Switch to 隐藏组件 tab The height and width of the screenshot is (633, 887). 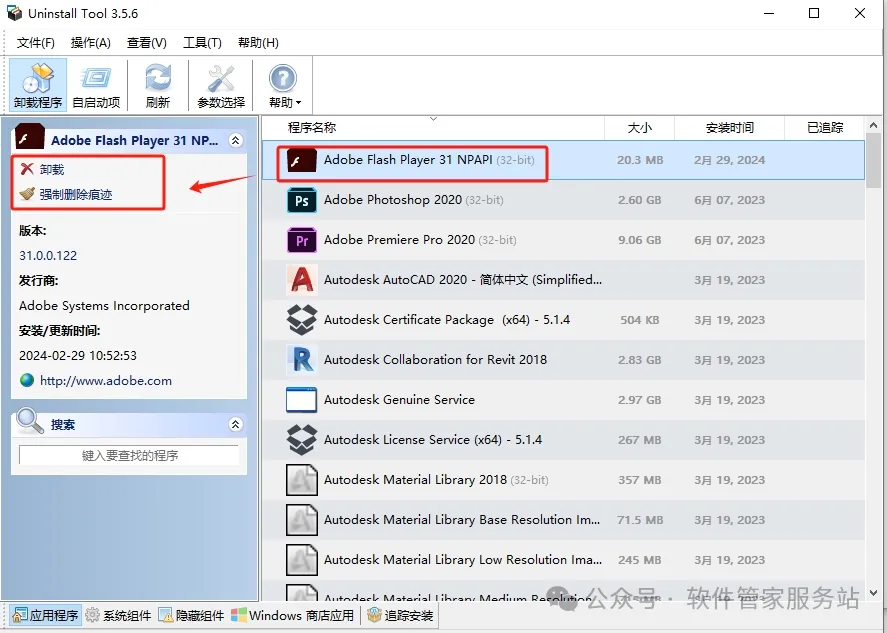[x=191, y=615]
